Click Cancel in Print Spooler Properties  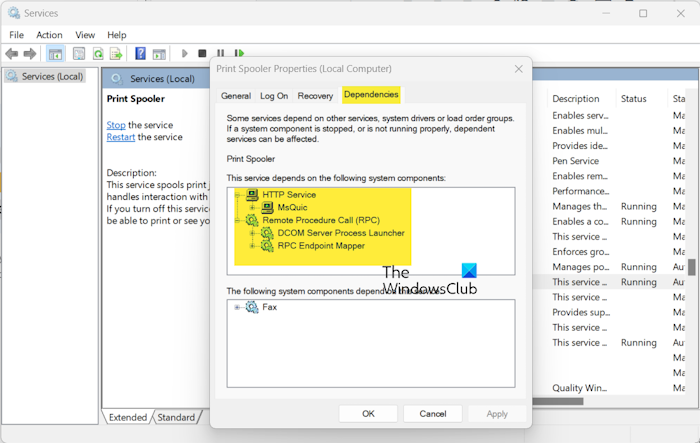(x=433, y=414)
